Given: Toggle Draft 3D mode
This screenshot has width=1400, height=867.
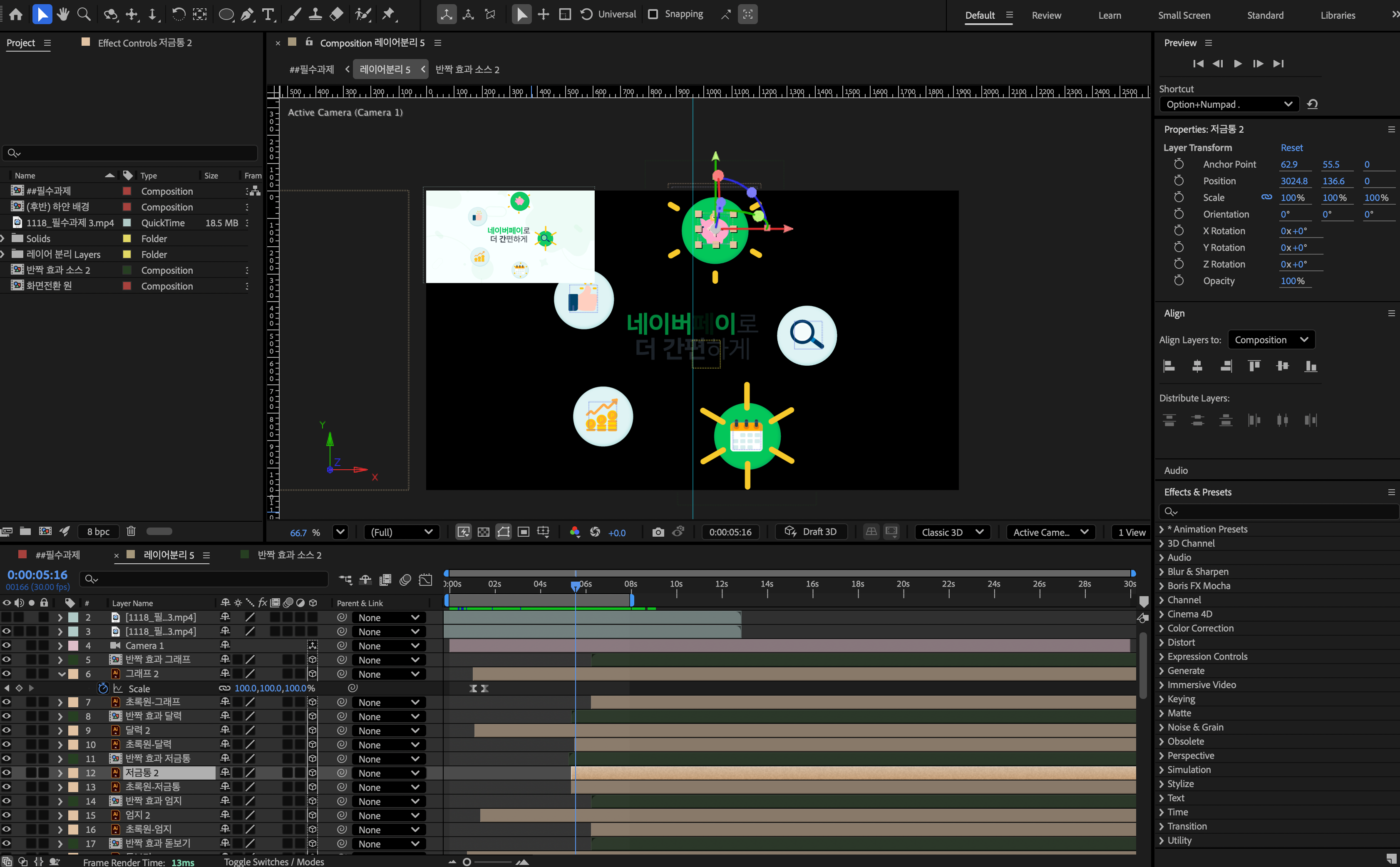Looking at the screenshot, I should (x=810, y=532).
